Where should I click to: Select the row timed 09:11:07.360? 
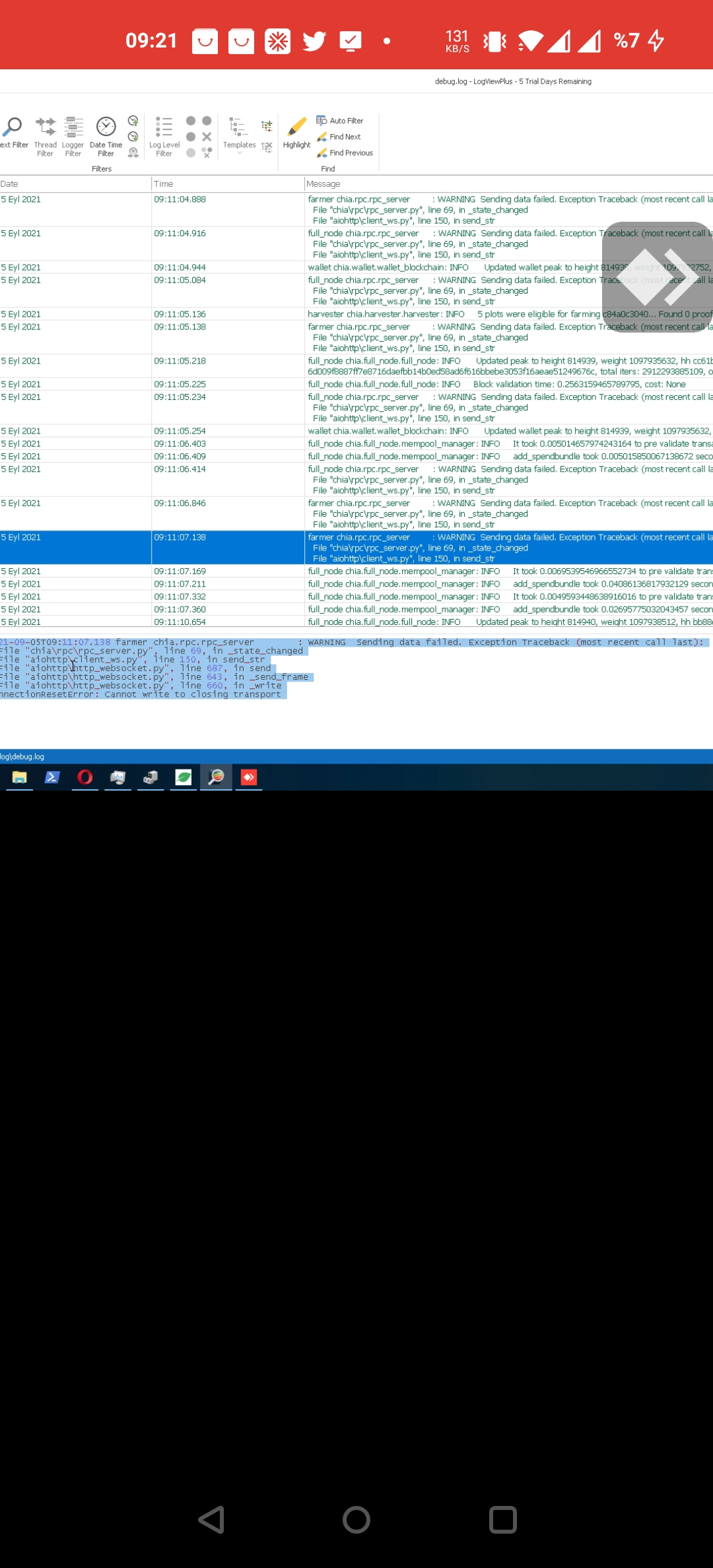click(356, 609)
